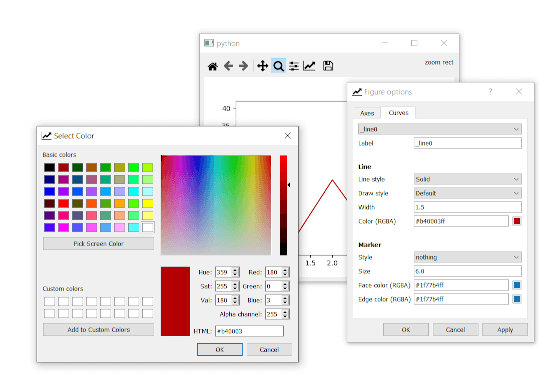Click the Red value spinbox field
The width and height of the screenshot is (558, 376).
[x=274, y=272]
